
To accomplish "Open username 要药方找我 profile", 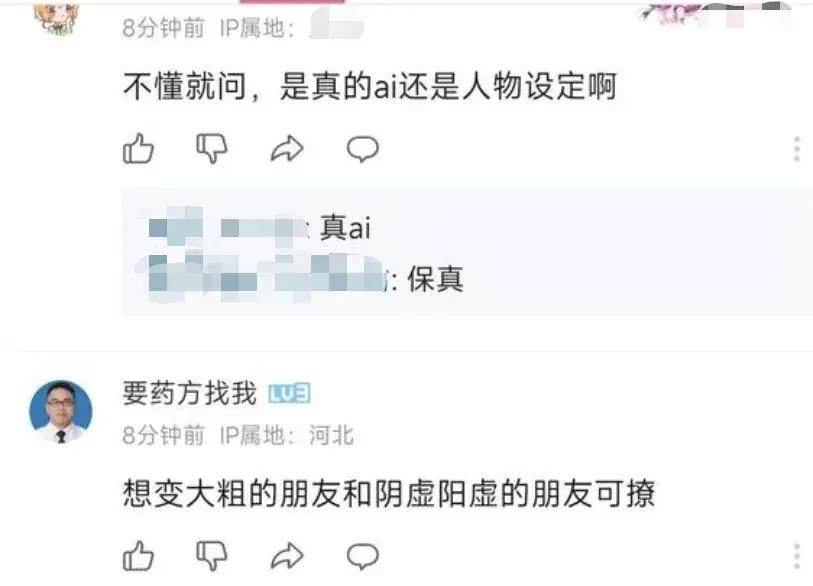I will [x=190, y=393].
